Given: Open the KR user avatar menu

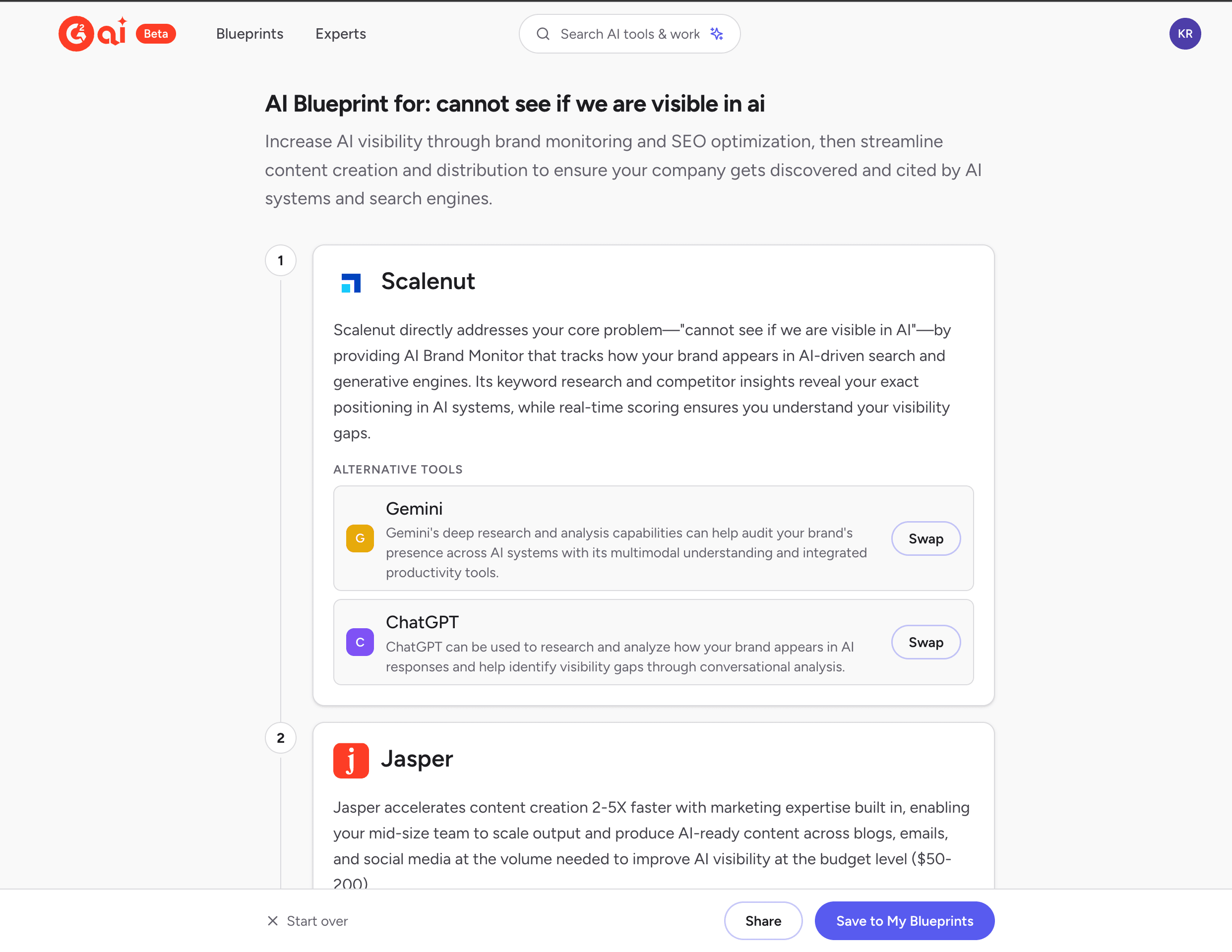Looking at the screenshot, I should 1184,34.
